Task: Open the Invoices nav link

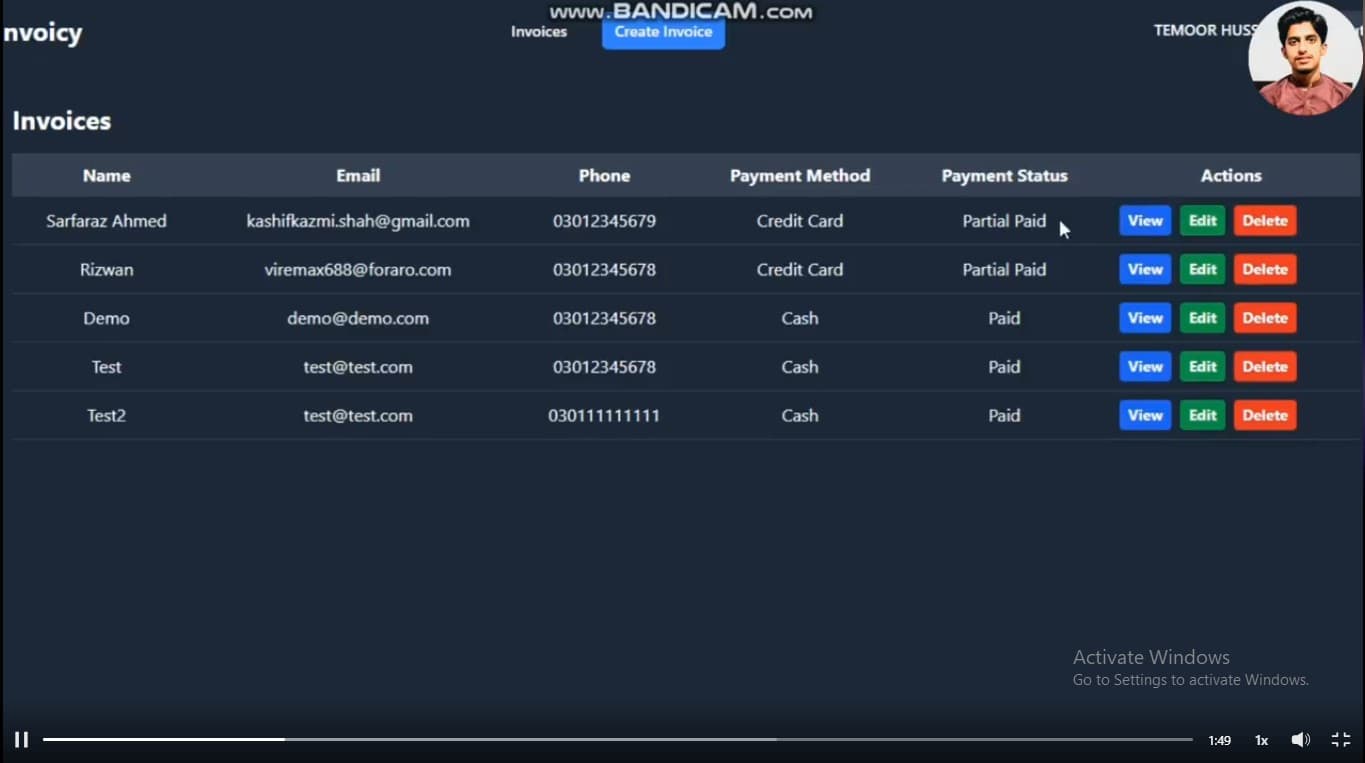Action: 539,32
